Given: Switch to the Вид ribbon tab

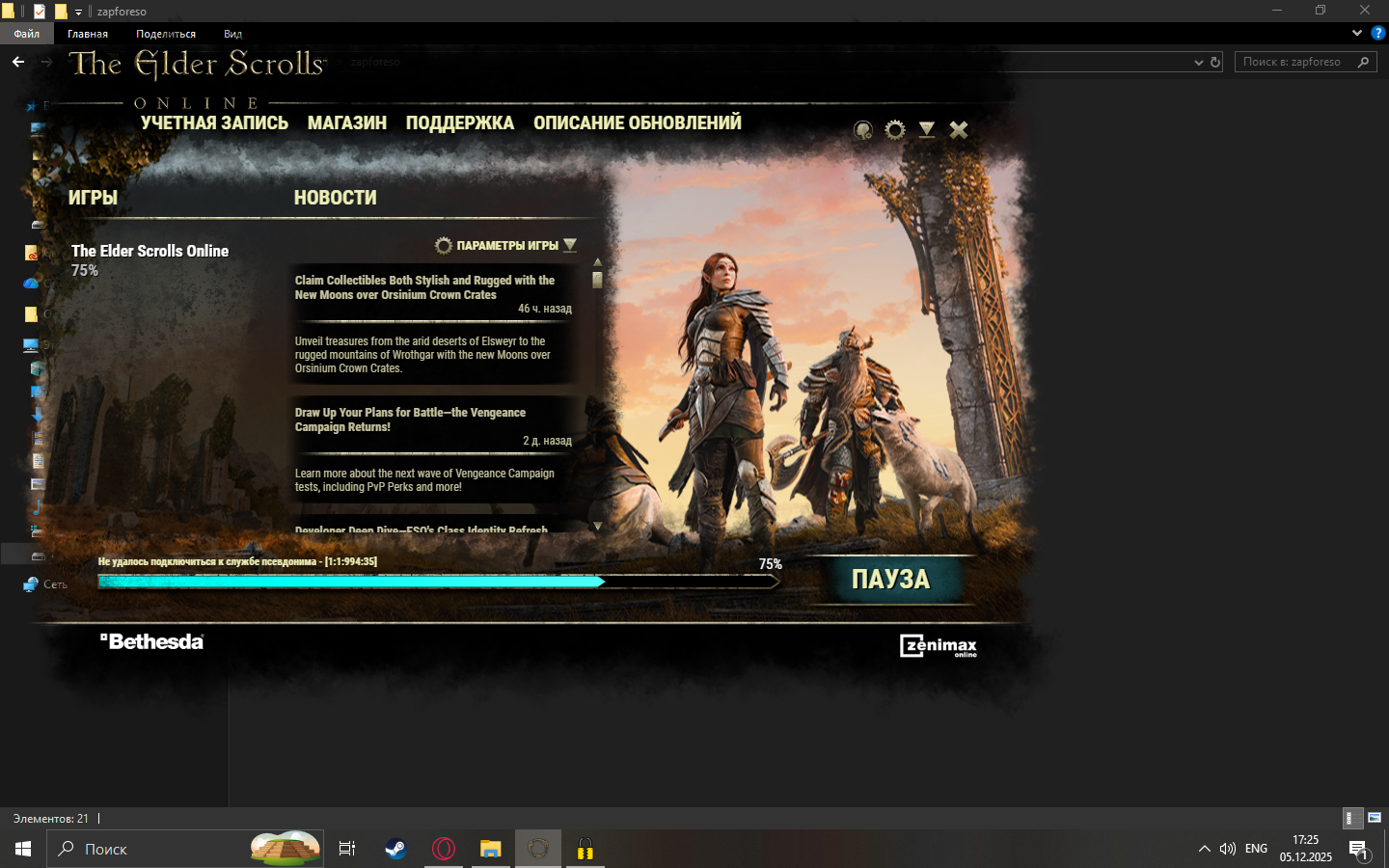Looking at the screenshot, I should click(x=232, y=34).
